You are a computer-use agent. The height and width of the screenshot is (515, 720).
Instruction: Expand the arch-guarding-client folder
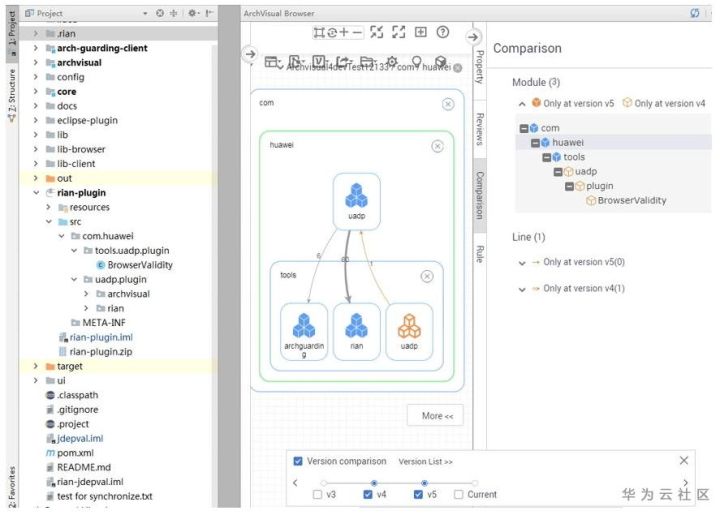(x=36, y=48)
